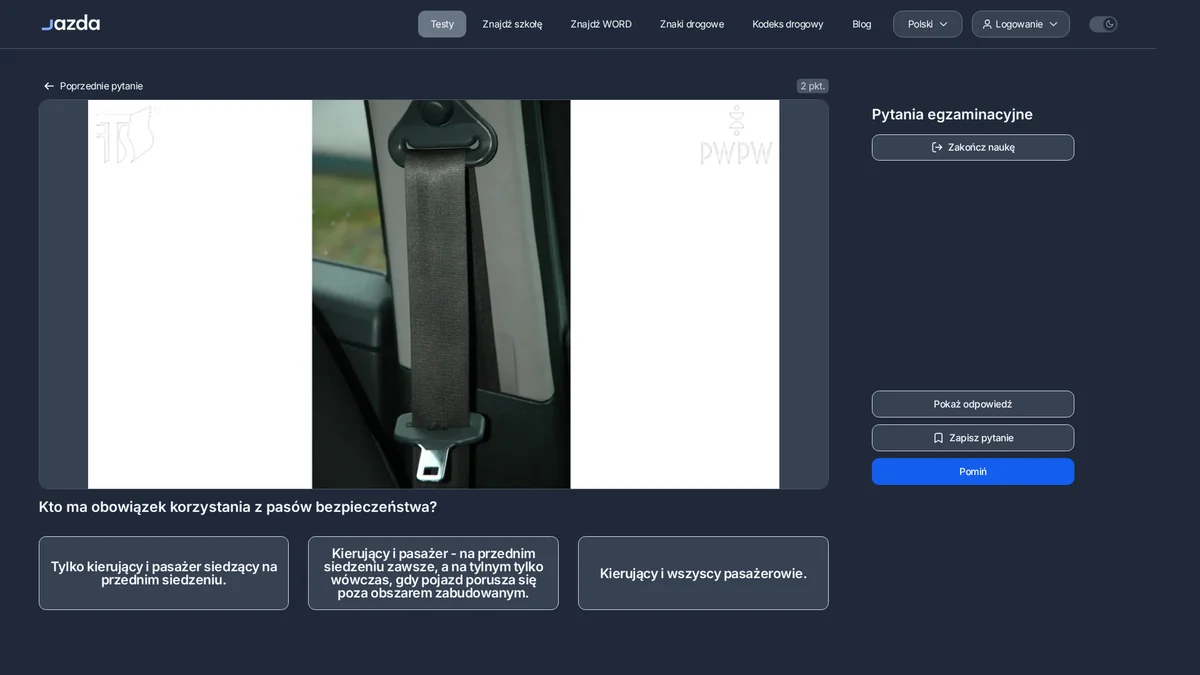Toggle the dark mode switch
Screen dimensions: 1200x675
pos(1103,24)
